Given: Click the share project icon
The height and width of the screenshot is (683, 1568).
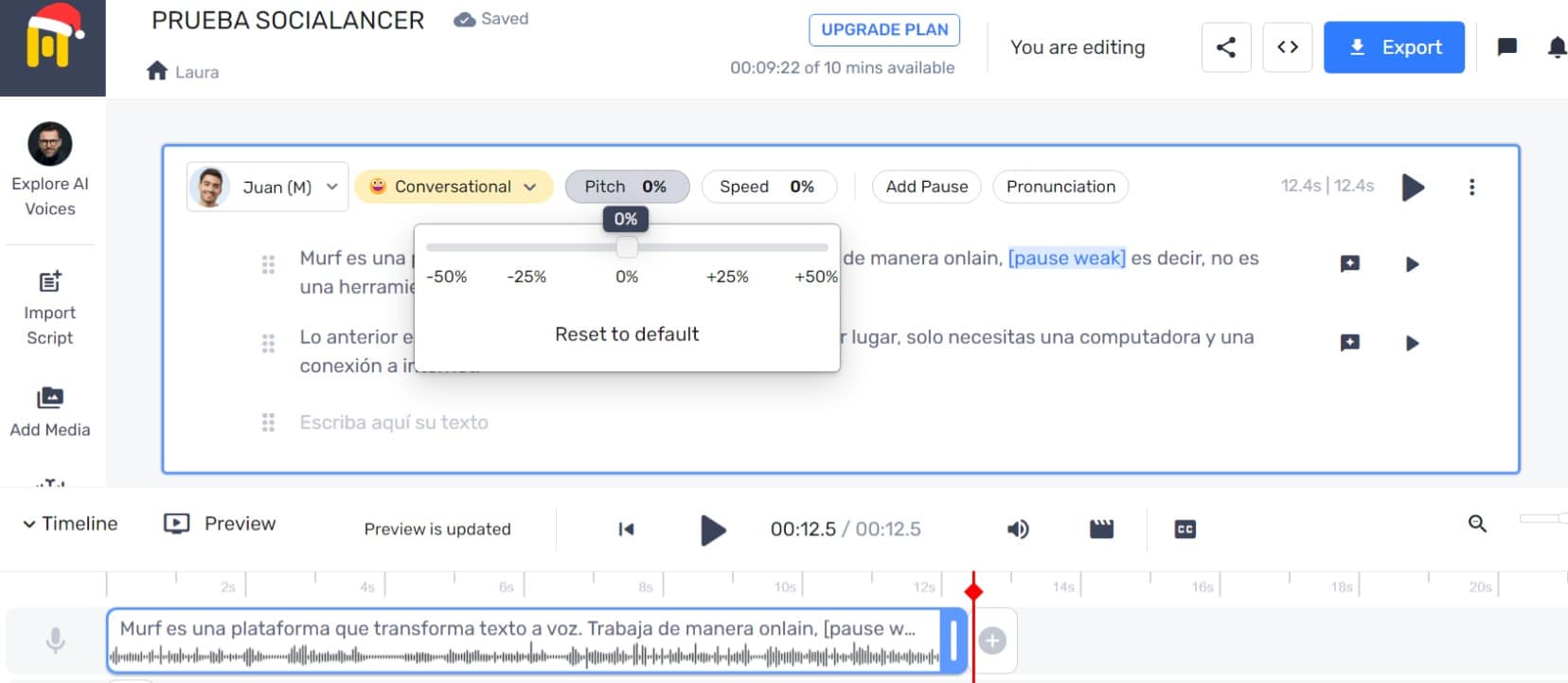Looking at the screenshot, I should [x=1226, y=47].
